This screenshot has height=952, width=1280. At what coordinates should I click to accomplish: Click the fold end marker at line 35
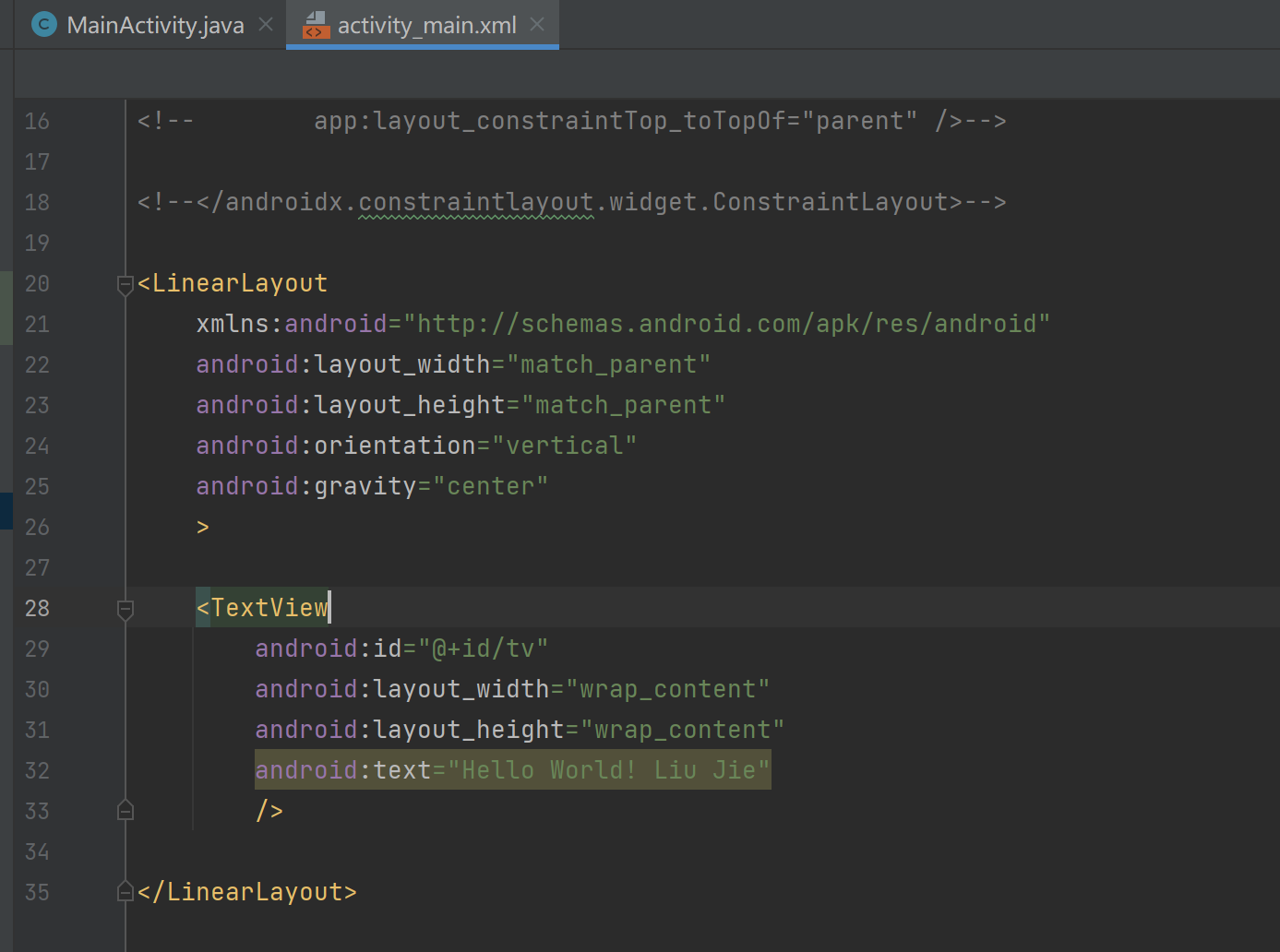point(126,891)
